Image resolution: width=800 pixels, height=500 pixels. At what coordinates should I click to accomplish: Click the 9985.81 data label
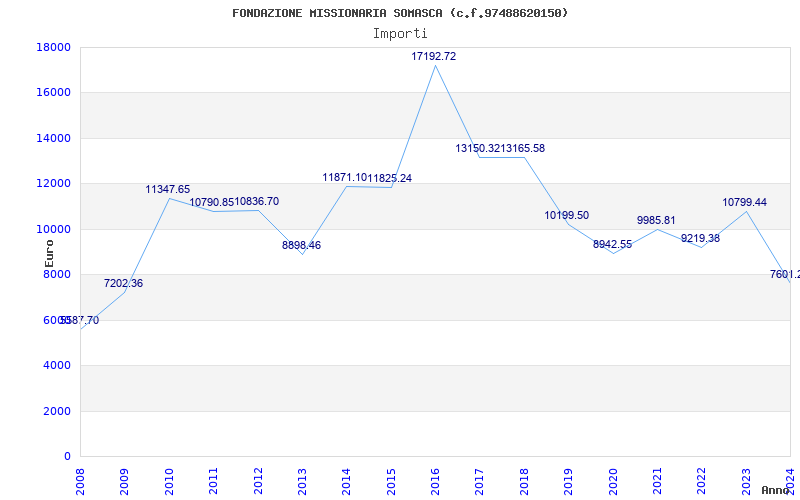tap(656, 220)
